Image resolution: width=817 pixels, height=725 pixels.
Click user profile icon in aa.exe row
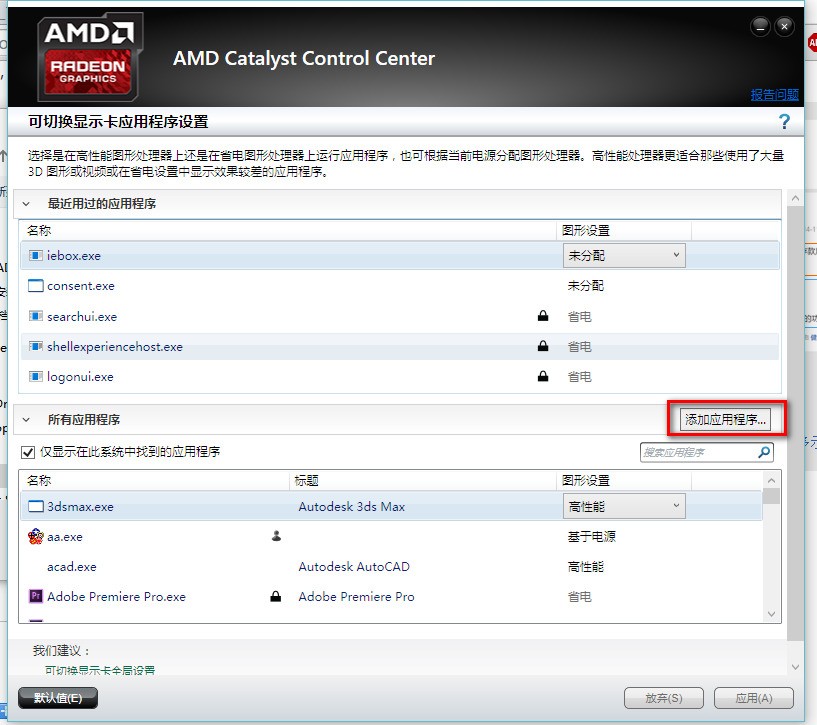click(276, 536)
